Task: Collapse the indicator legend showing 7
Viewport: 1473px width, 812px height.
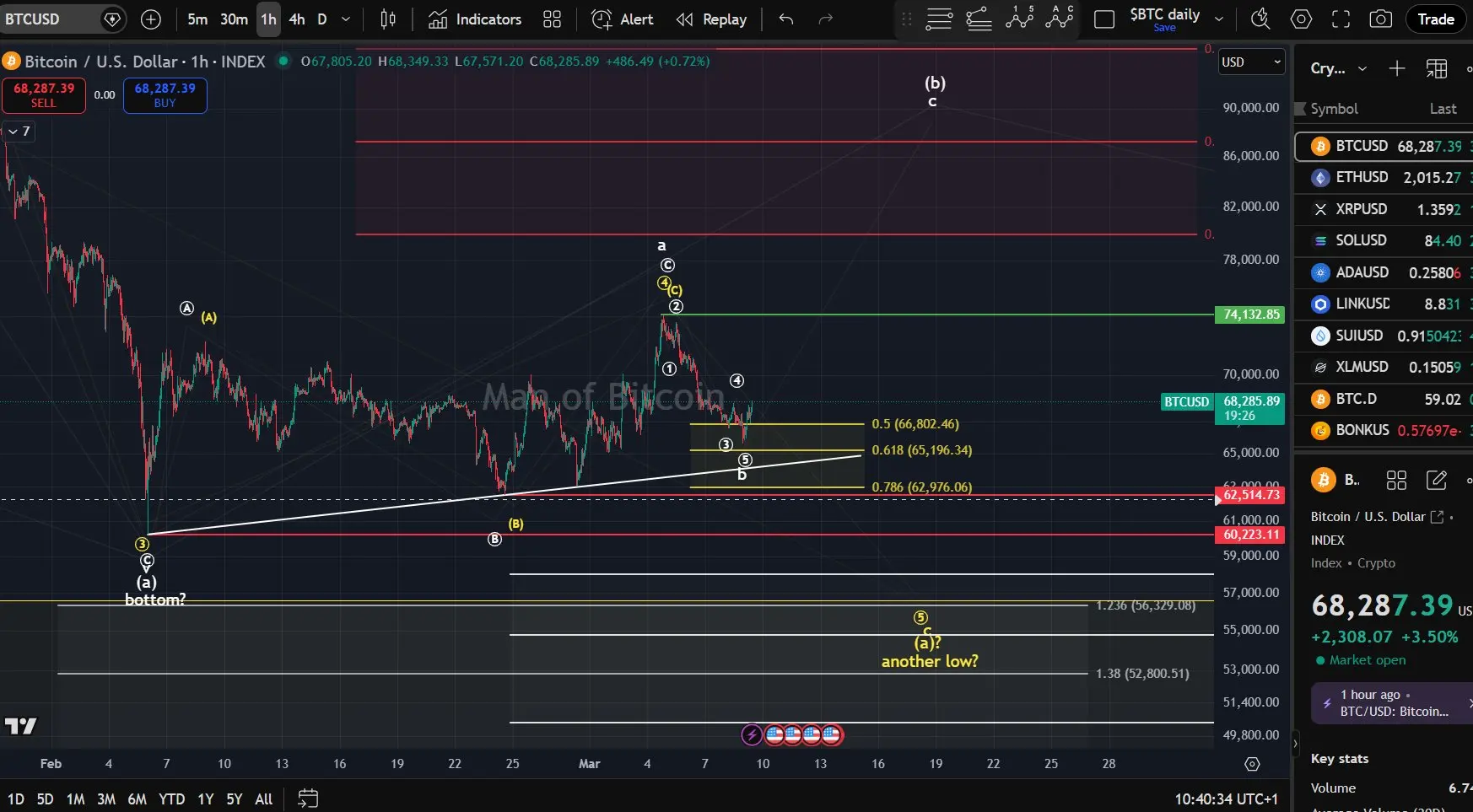Action: pos(18,132)
